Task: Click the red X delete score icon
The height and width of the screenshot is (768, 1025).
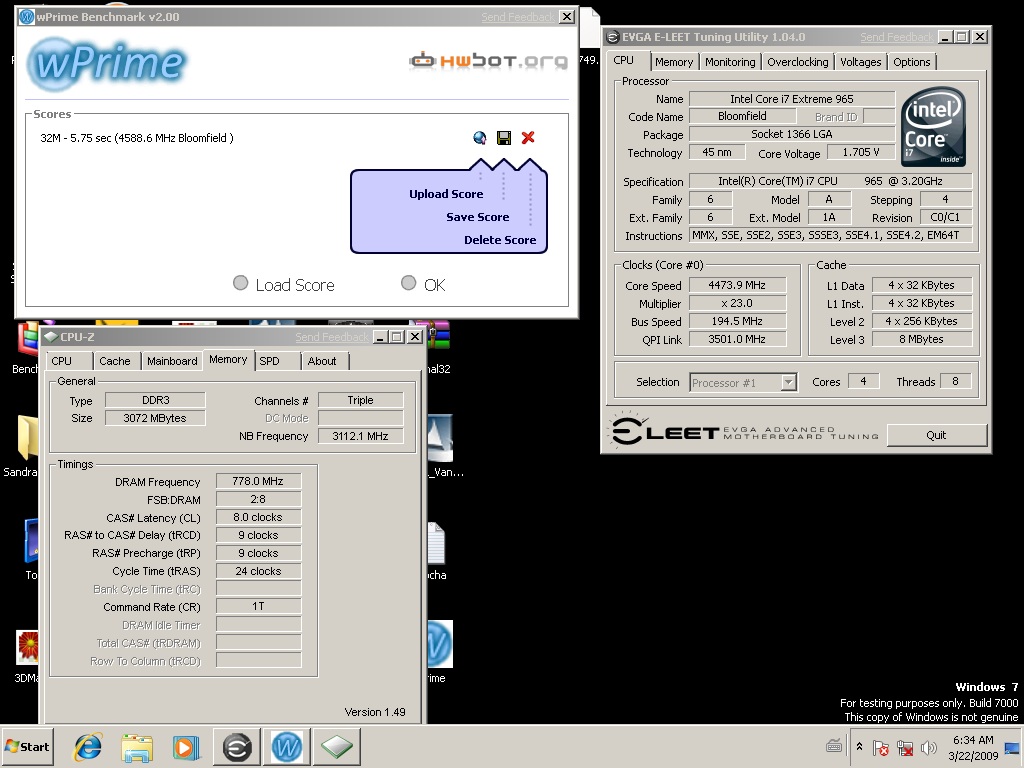Action: (528, 137)
